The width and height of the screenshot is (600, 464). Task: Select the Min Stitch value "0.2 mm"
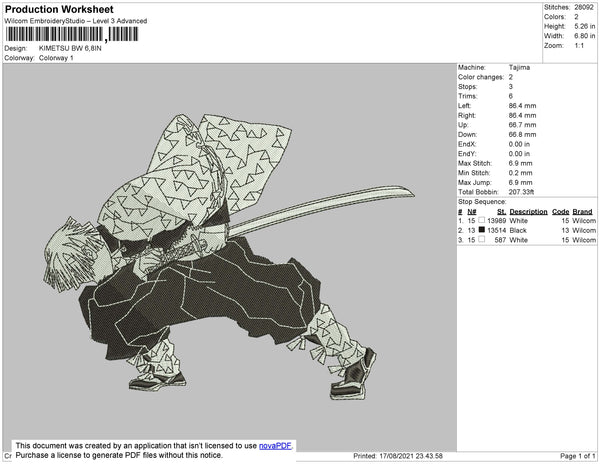click(x=520, y=173)
